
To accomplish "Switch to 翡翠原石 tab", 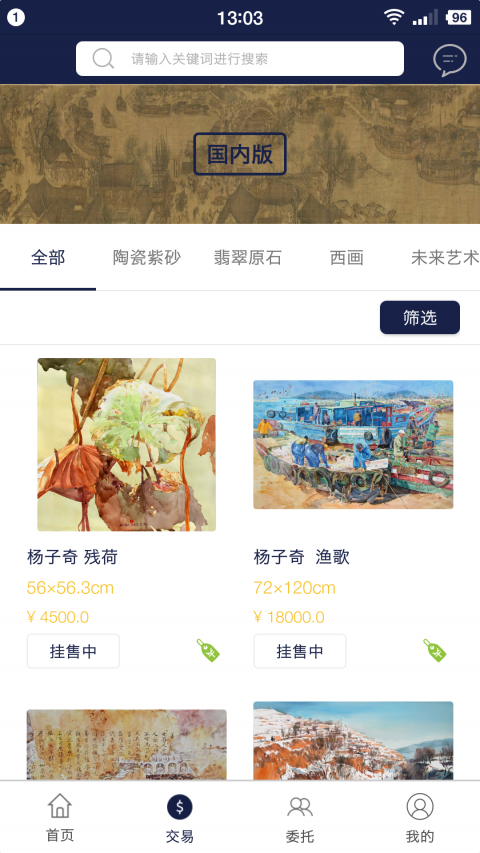I will point(248,258).
